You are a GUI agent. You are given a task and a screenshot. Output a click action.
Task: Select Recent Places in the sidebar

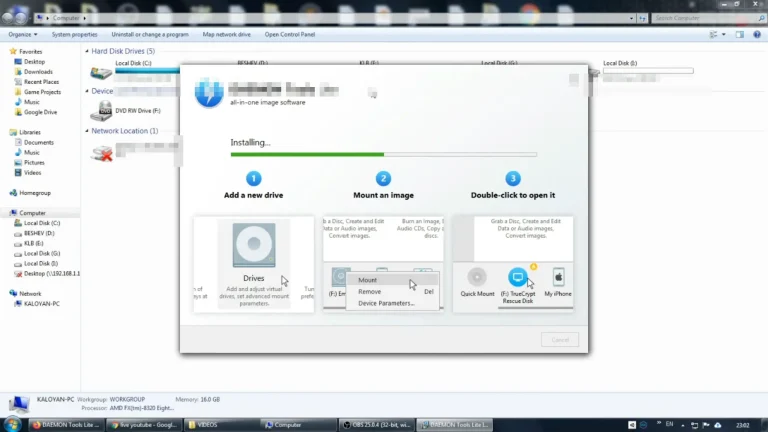pos(41,82)
